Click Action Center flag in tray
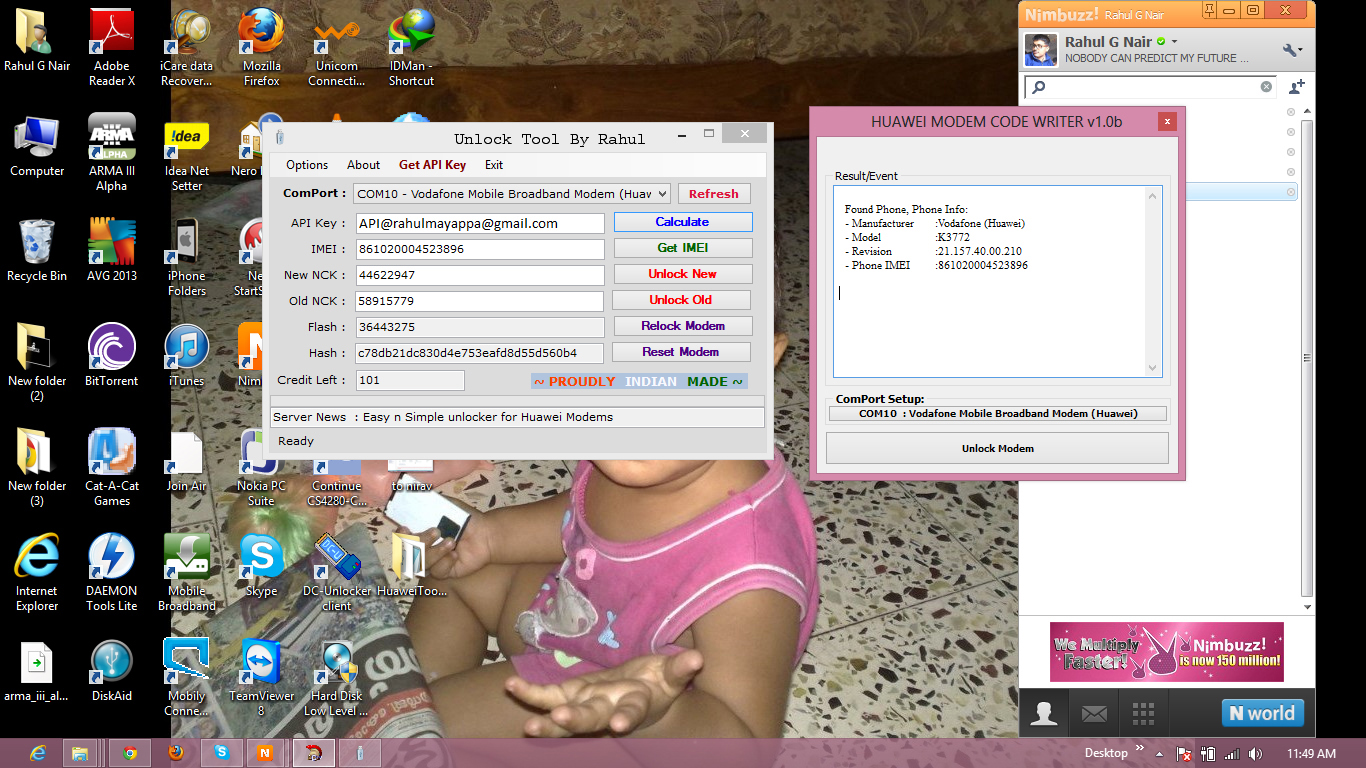This screenshot has width=1366, height=768. point(1184,754)
